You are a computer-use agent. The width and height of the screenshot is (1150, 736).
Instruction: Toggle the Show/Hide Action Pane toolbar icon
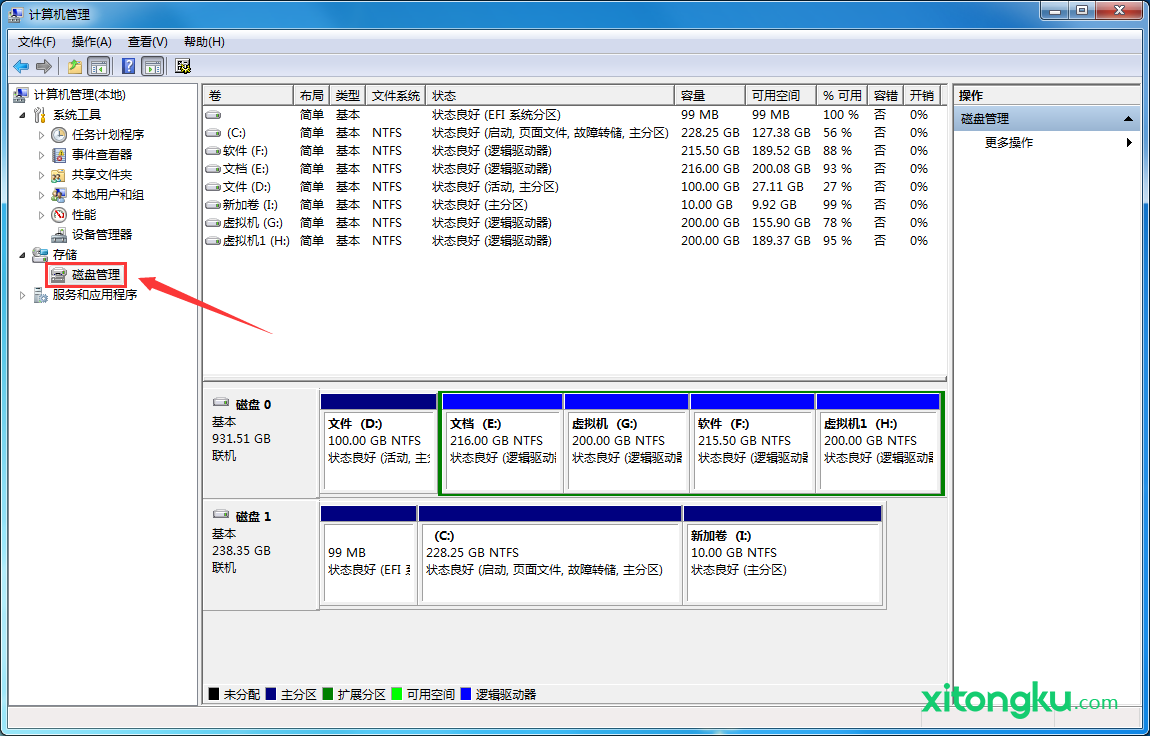click(152, 66)
